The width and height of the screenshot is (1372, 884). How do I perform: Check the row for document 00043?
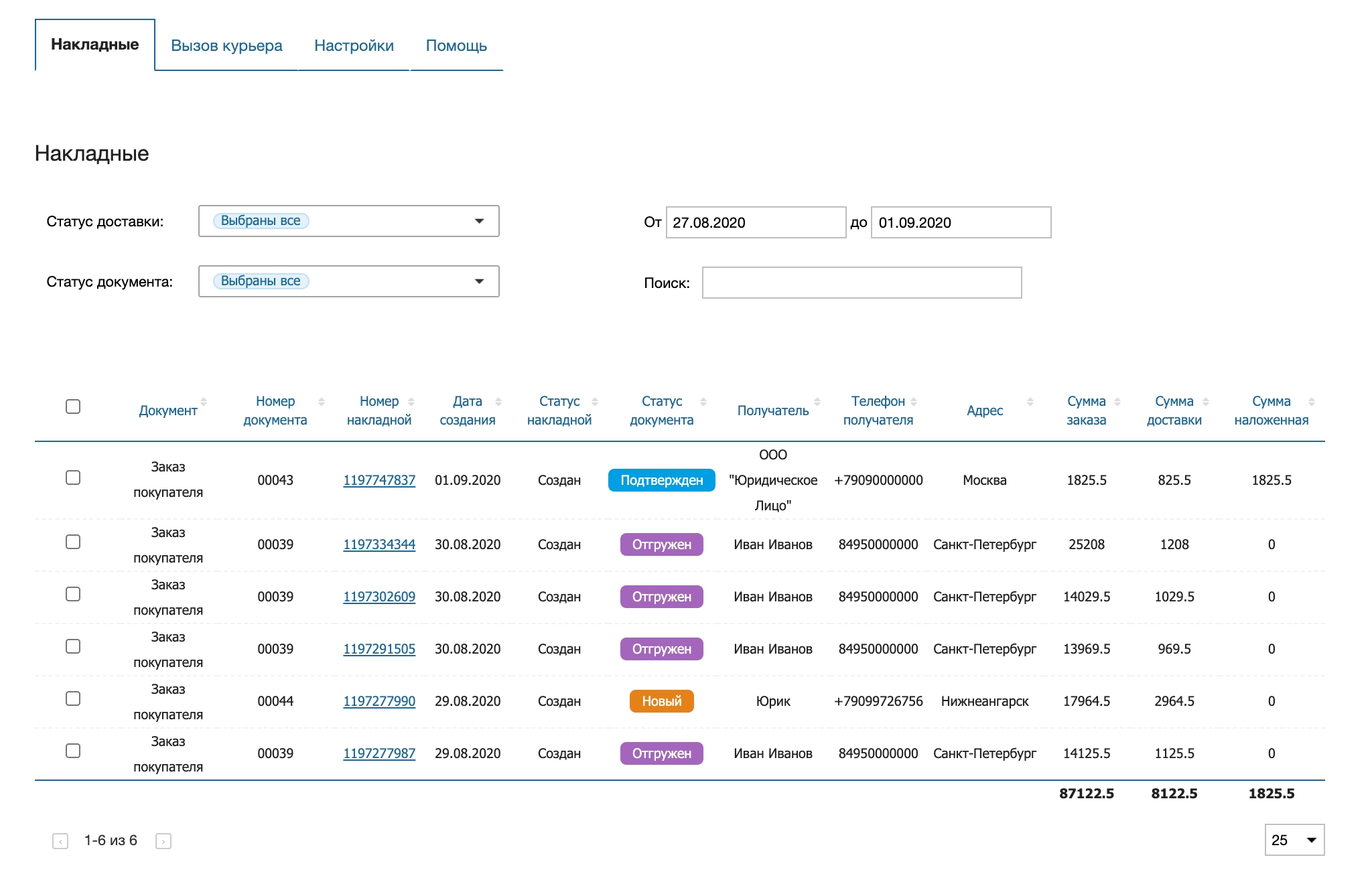point(73,477)
